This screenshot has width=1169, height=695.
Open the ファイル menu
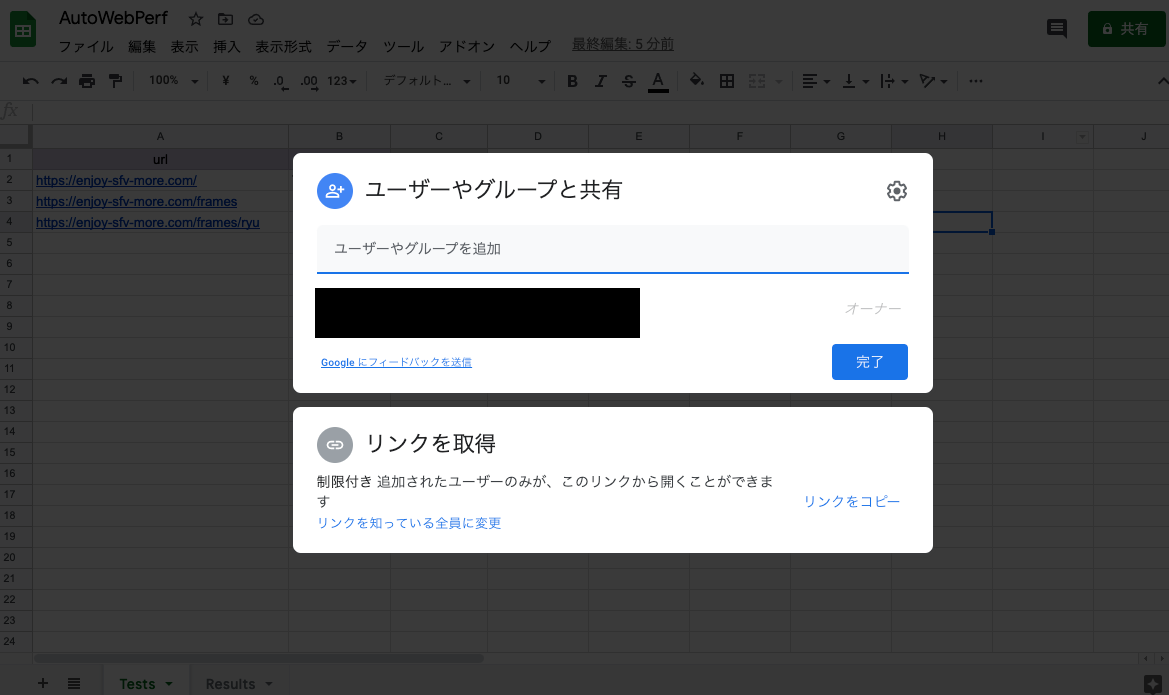point(86,46)
